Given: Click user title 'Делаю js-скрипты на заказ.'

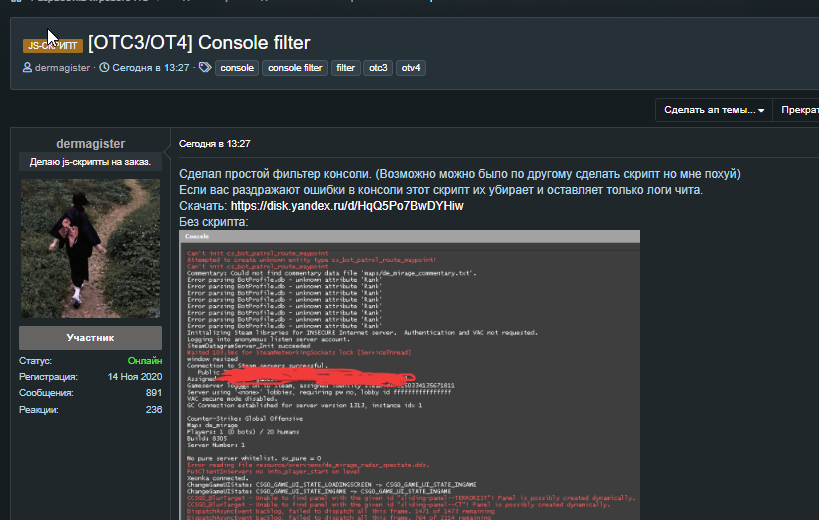Looking at the screenshot, I should tap(90, 162).
